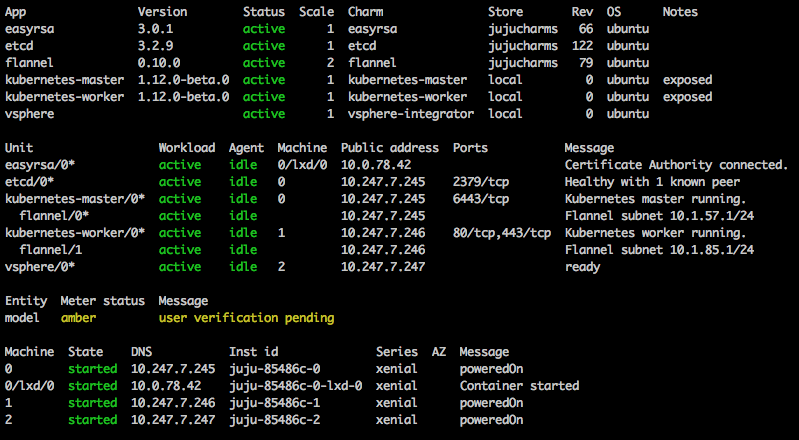799x440 pixels.
Task: Click 'user verification pending' message
Action: point(246,318)
